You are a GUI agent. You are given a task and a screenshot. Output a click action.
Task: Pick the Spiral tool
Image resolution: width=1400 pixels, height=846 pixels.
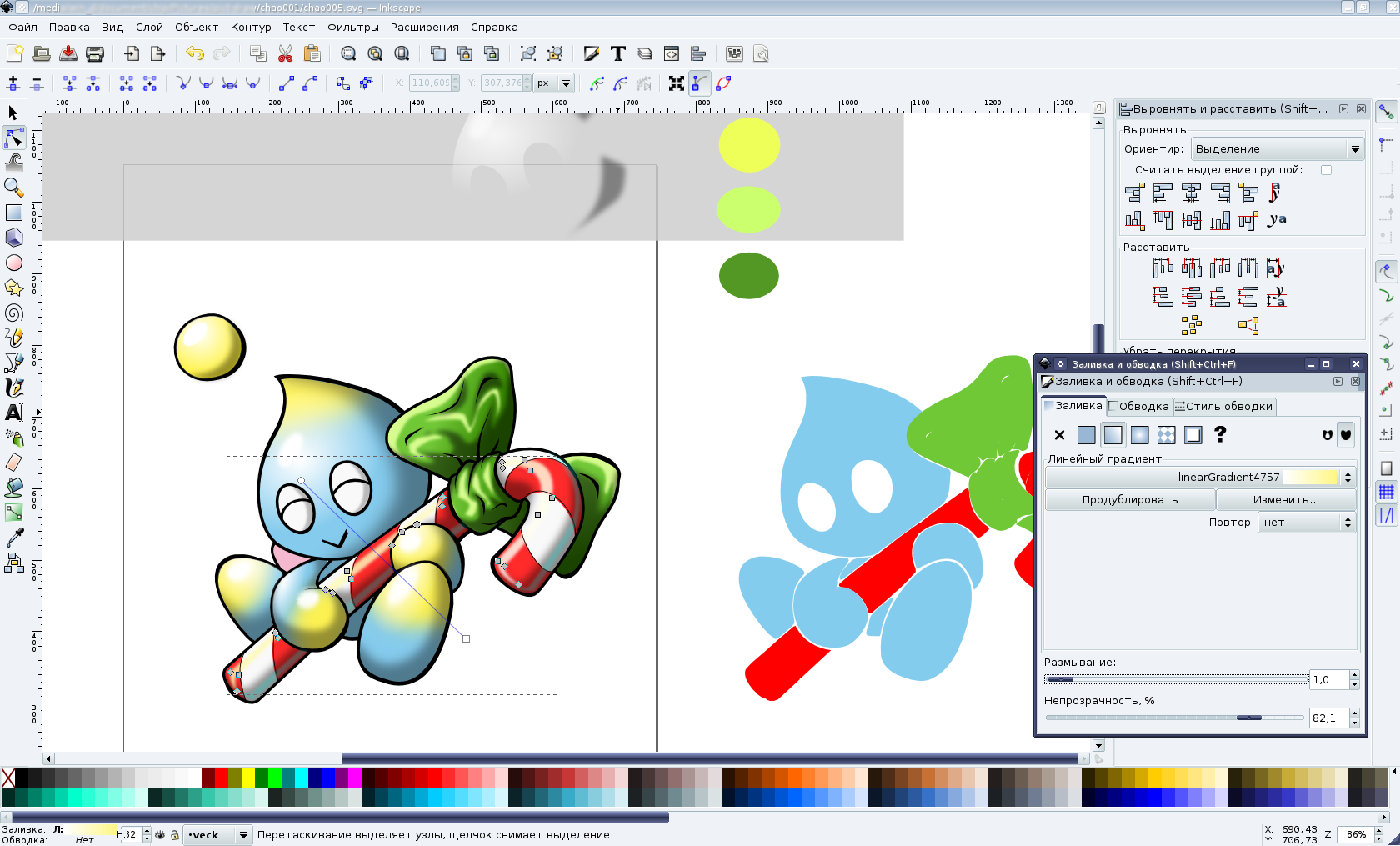pos(13,313)
